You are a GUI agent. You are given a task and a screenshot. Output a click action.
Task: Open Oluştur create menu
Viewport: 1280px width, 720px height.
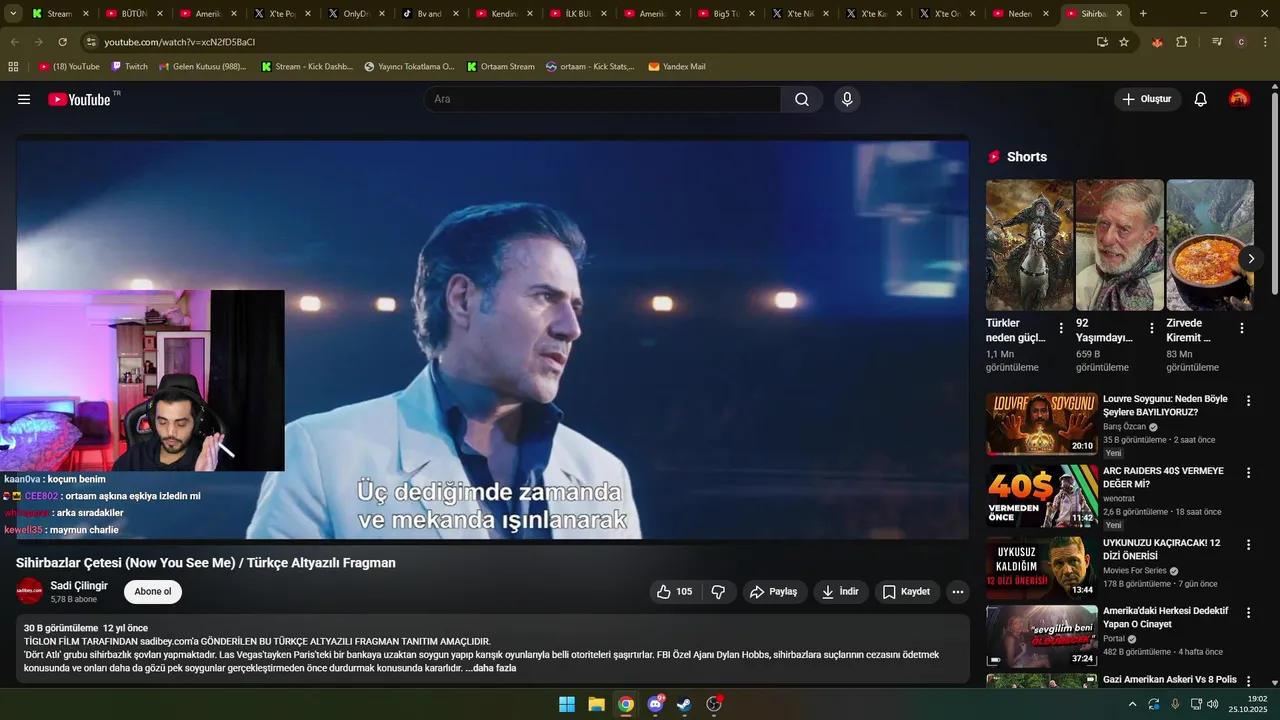pyautogui.click(x=1147, y=99)
